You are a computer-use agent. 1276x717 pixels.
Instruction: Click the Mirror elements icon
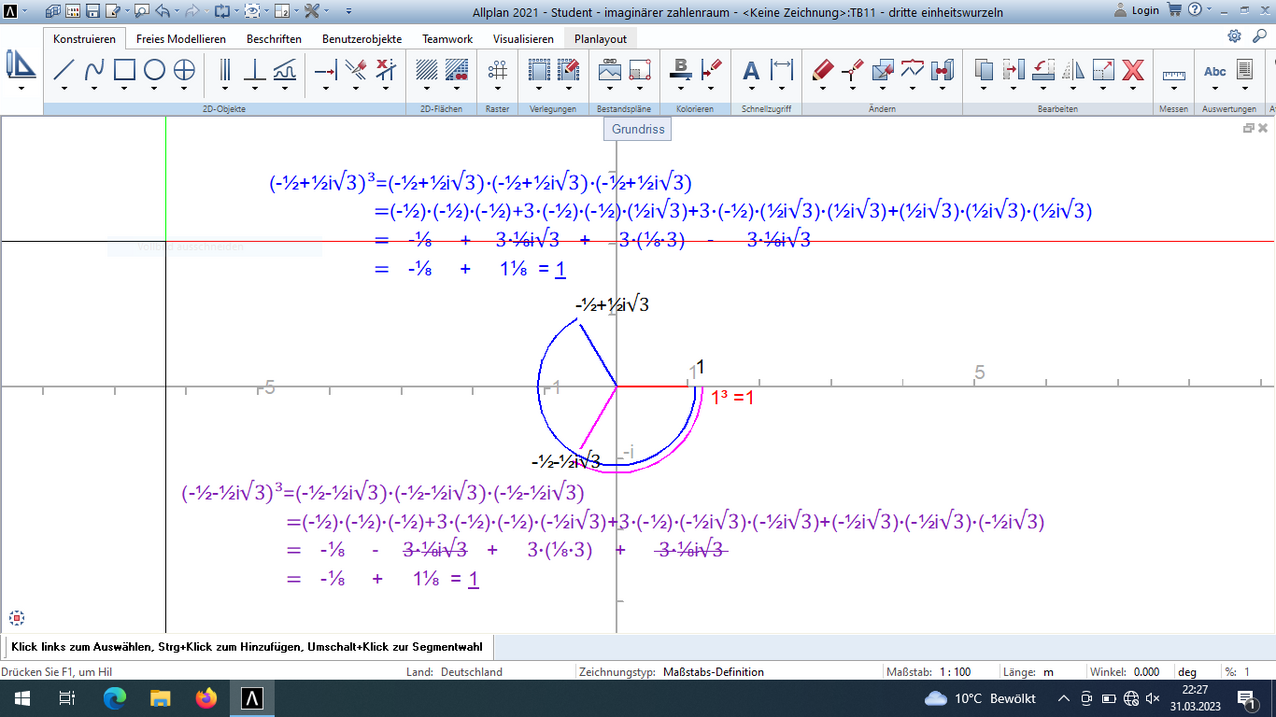tap(1073, 70)
